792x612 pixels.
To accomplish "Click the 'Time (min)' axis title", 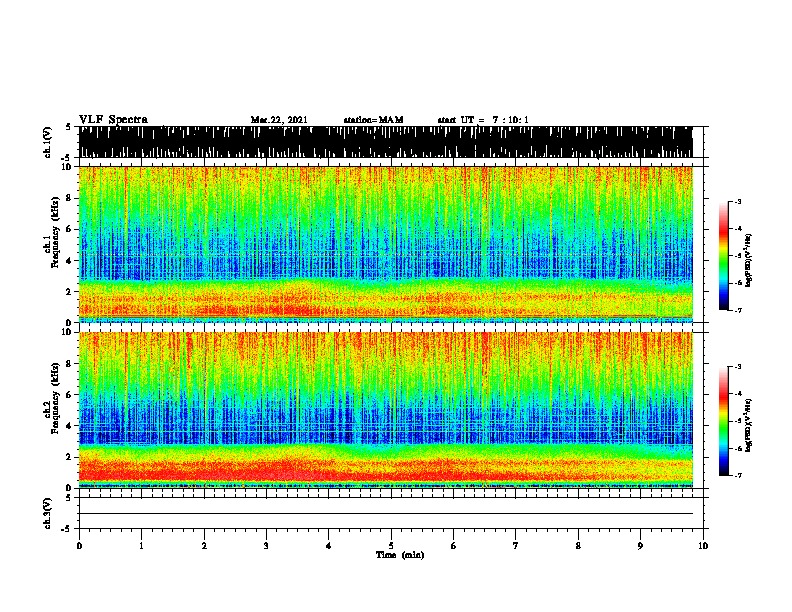I will 400,555.
